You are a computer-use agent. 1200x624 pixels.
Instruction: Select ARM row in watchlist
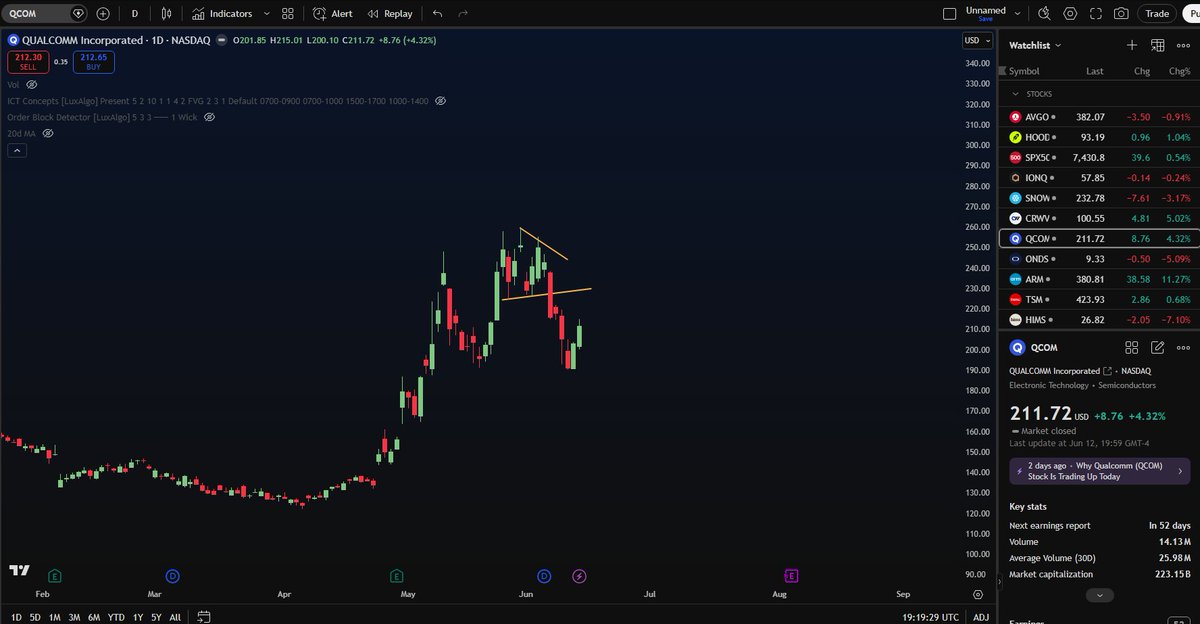(x=1098, y=279)
